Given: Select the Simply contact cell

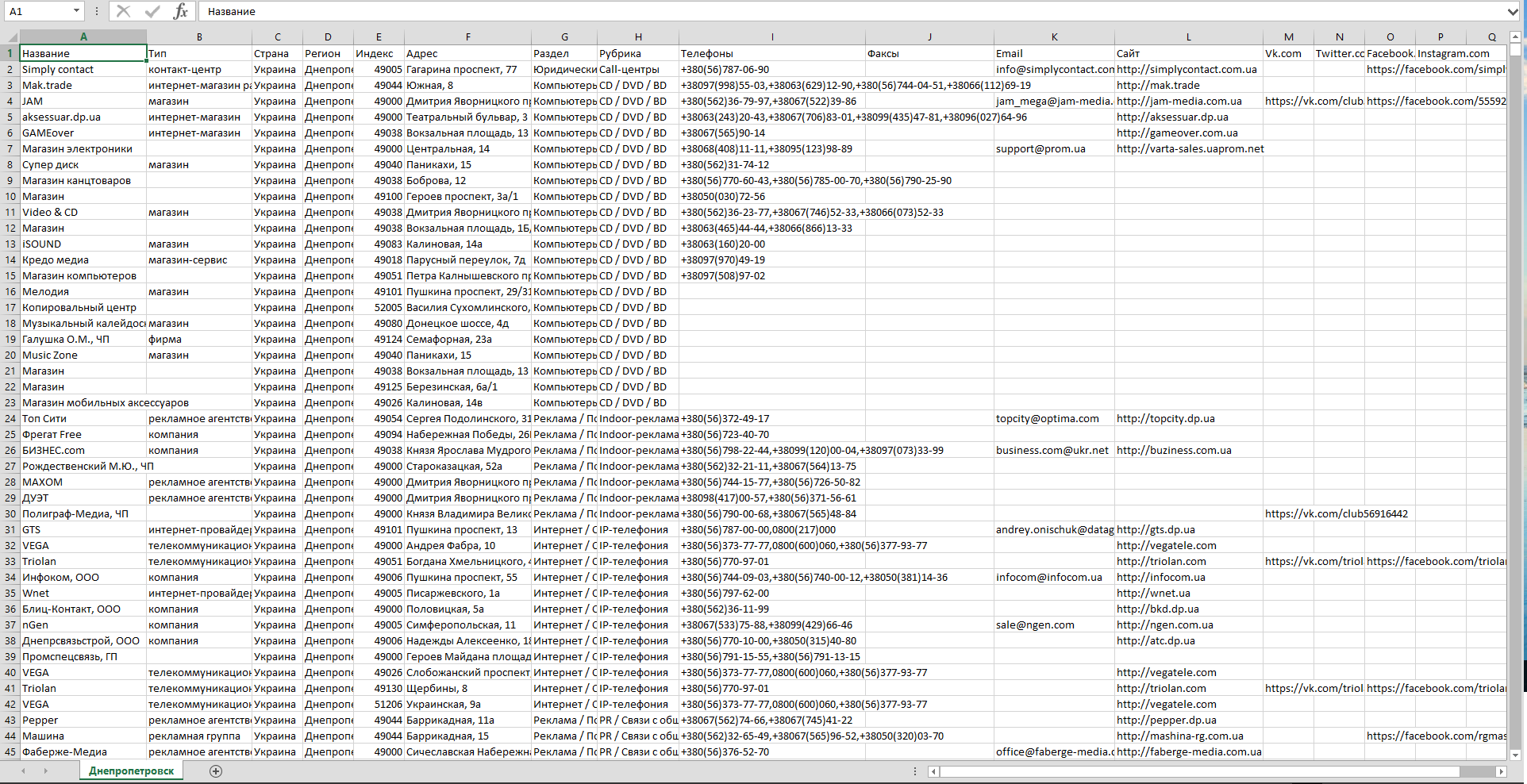Looking at the screenshot, I should pyautogui.click(x=83, y=69).
